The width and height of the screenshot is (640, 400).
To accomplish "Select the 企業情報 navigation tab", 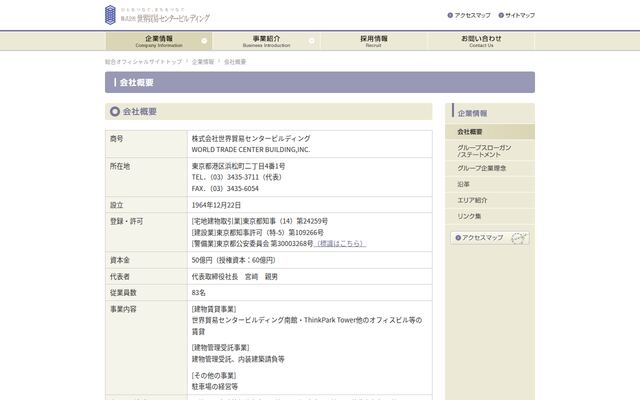I will pyautogui.click(x=159, y=41).
